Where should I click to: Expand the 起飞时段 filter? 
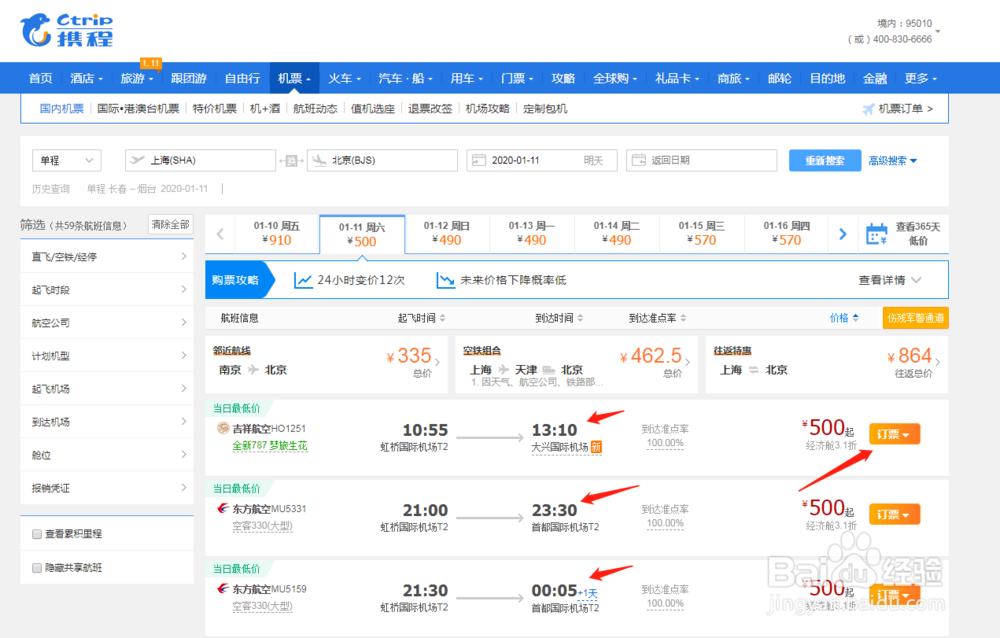coord(107,290)
